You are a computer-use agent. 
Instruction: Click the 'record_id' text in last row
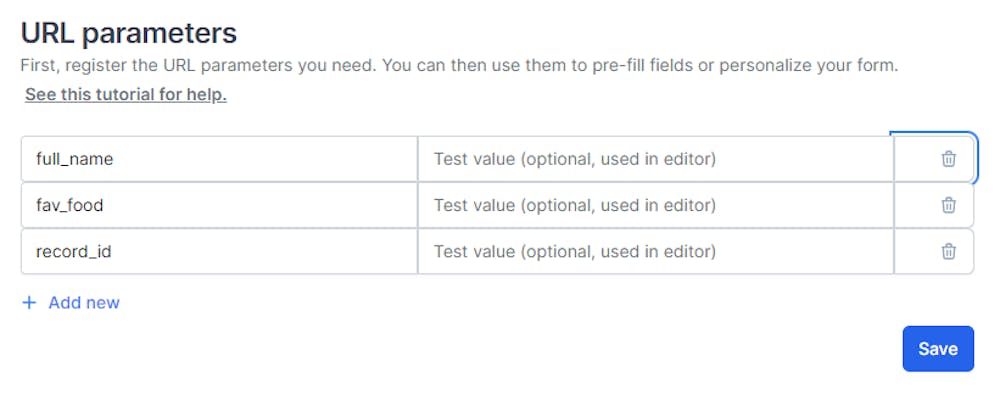pyautogui.click(x=73, y=251)
